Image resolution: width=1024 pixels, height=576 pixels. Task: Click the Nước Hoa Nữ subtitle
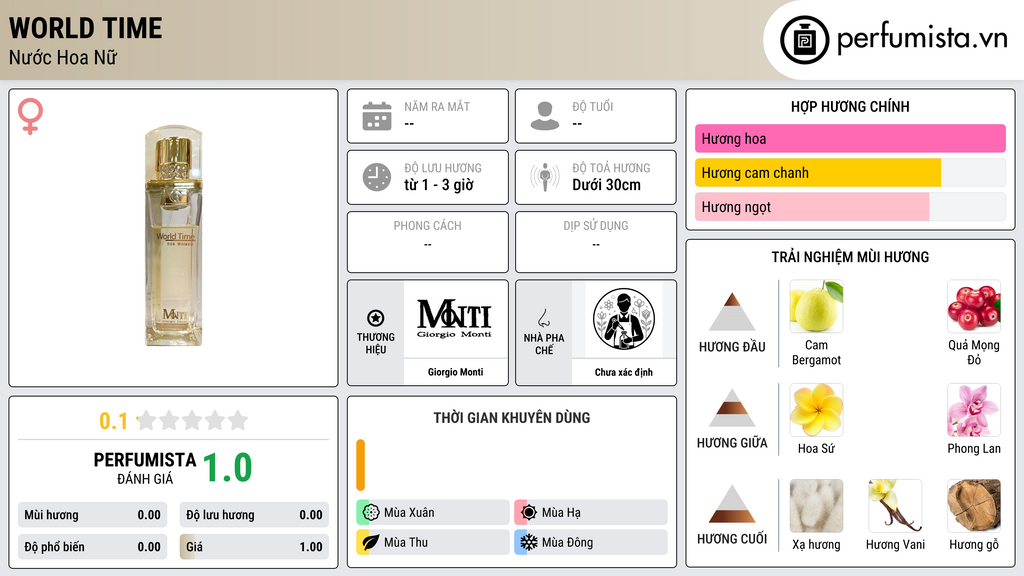[x=63, y=57]
